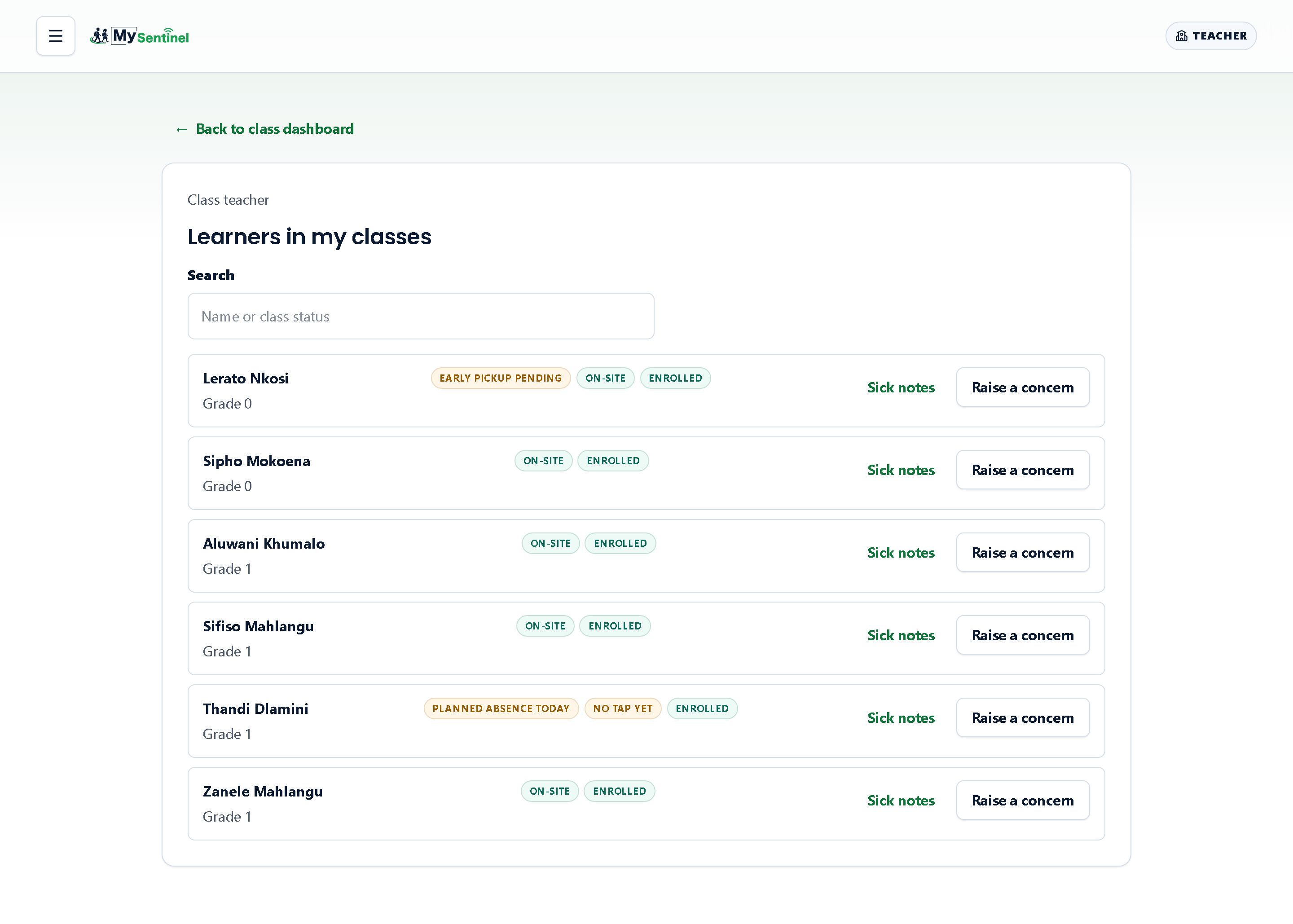
Task: Raise a concern for Zanele Mahlangu
Action: [1022, 801]
